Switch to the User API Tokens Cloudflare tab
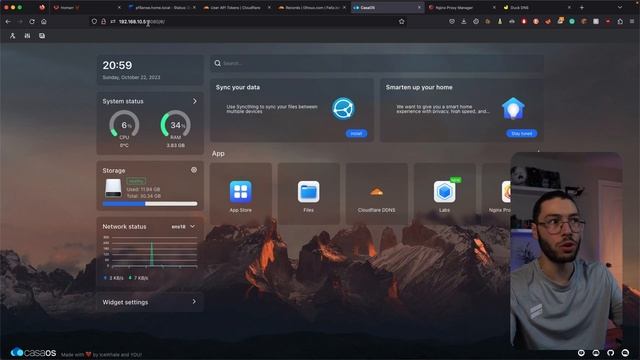640x360 pixels. point(236,8)
